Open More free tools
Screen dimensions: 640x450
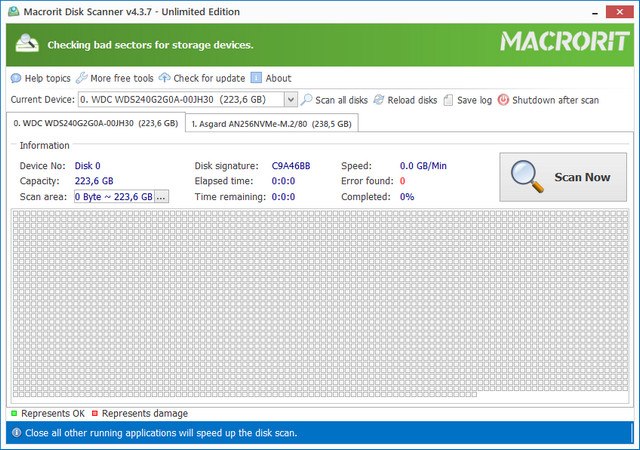coord(114,78)
